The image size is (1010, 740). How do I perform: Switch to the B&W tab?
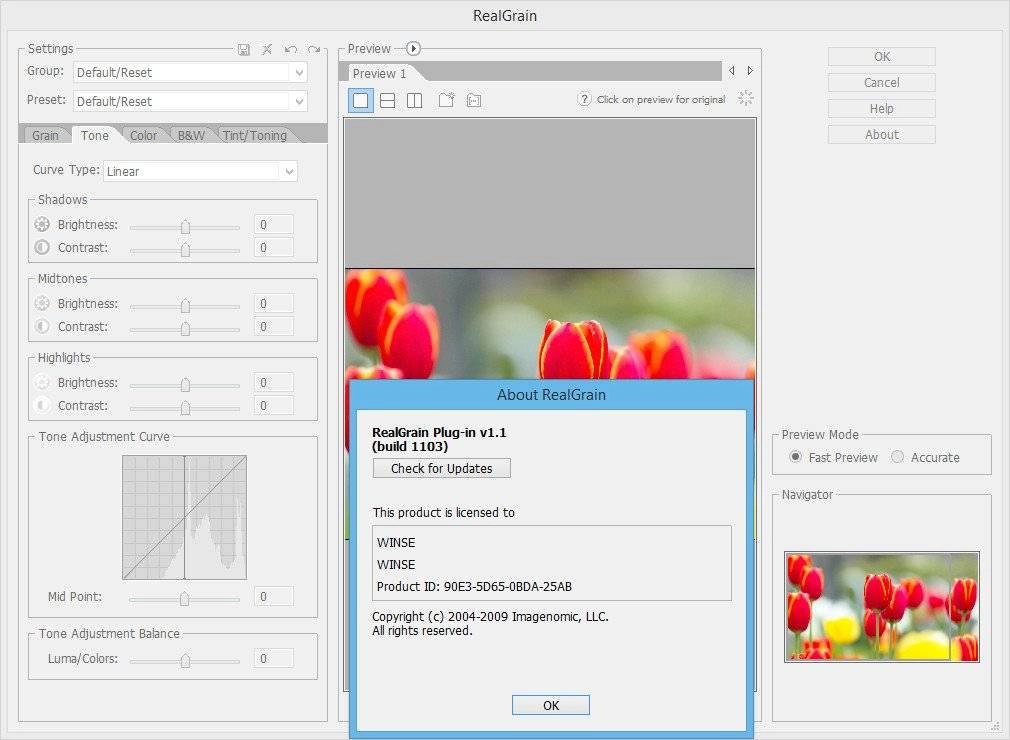pyautogui.click(x=191, y=135)
